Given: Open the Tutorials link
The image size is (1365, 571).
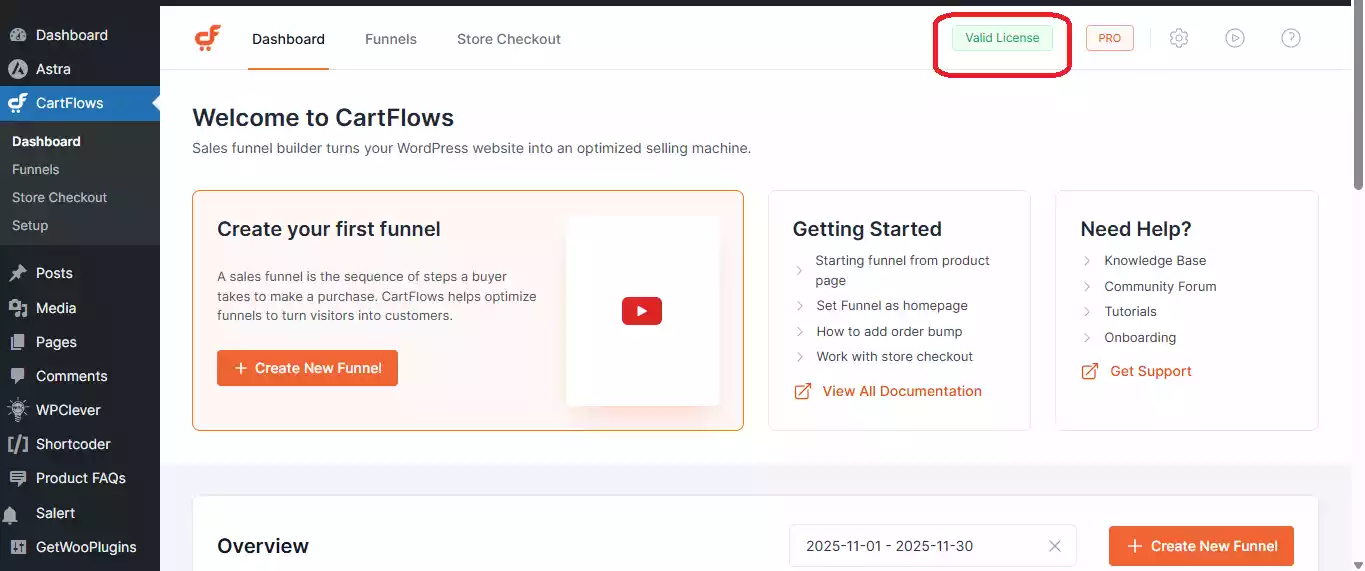Looking at the screenshot, I should pyautogui.click(x=1130, y=312).
